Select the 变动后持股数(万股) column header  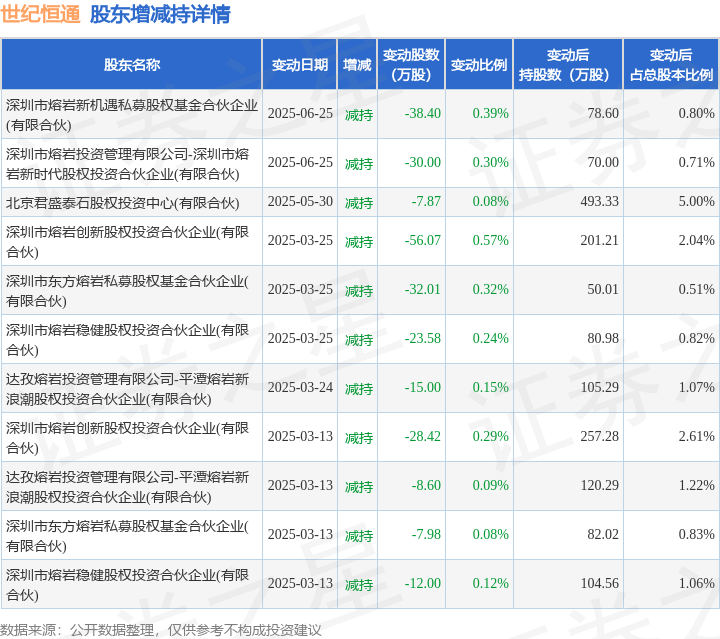(x=568, y=65)
